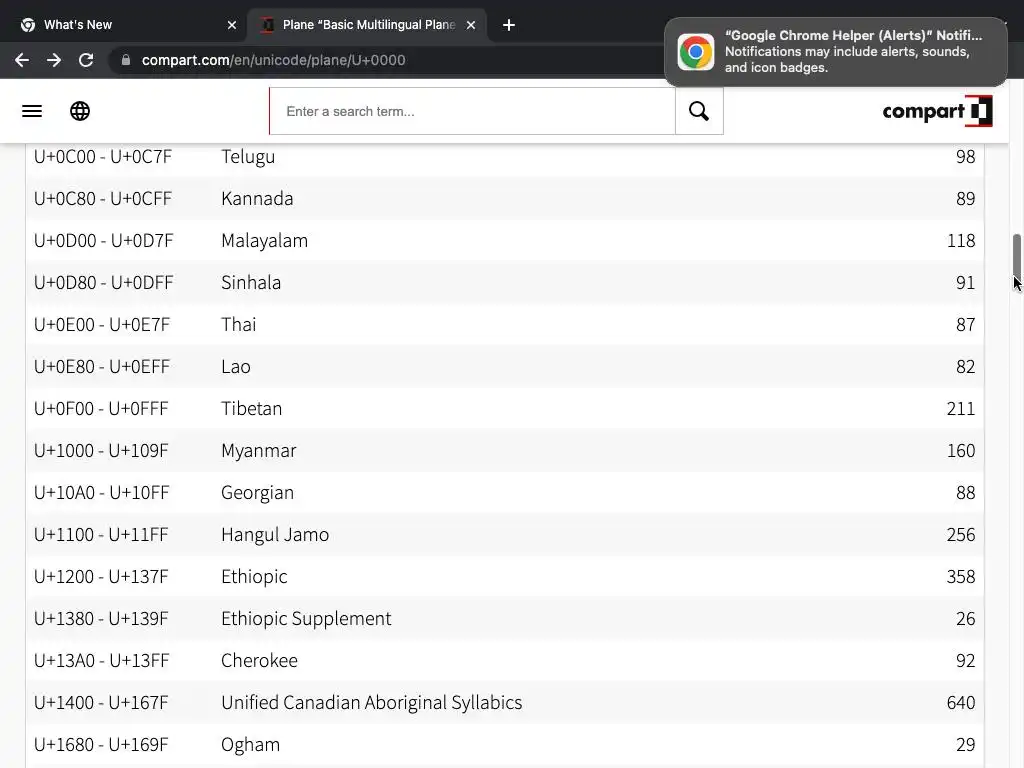Select range U+1200 - U+137F
This screenshot has width=1024, height=768.
point(101,577)
